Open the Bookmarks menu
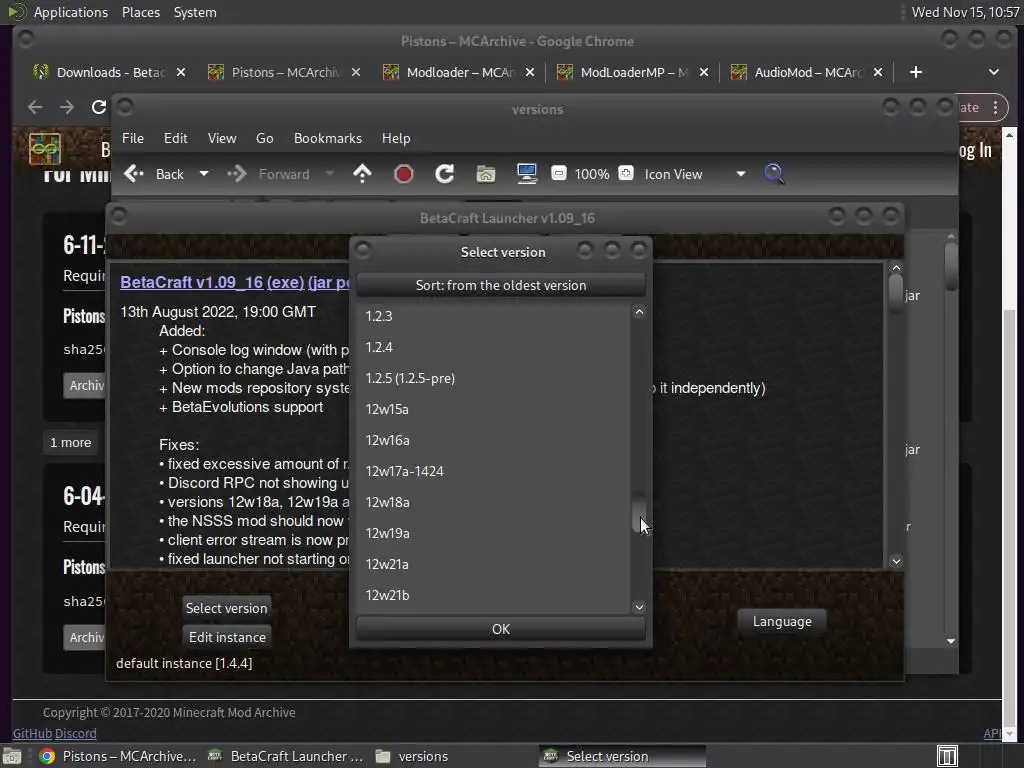The image size is (1024, 768). [328, 138]
